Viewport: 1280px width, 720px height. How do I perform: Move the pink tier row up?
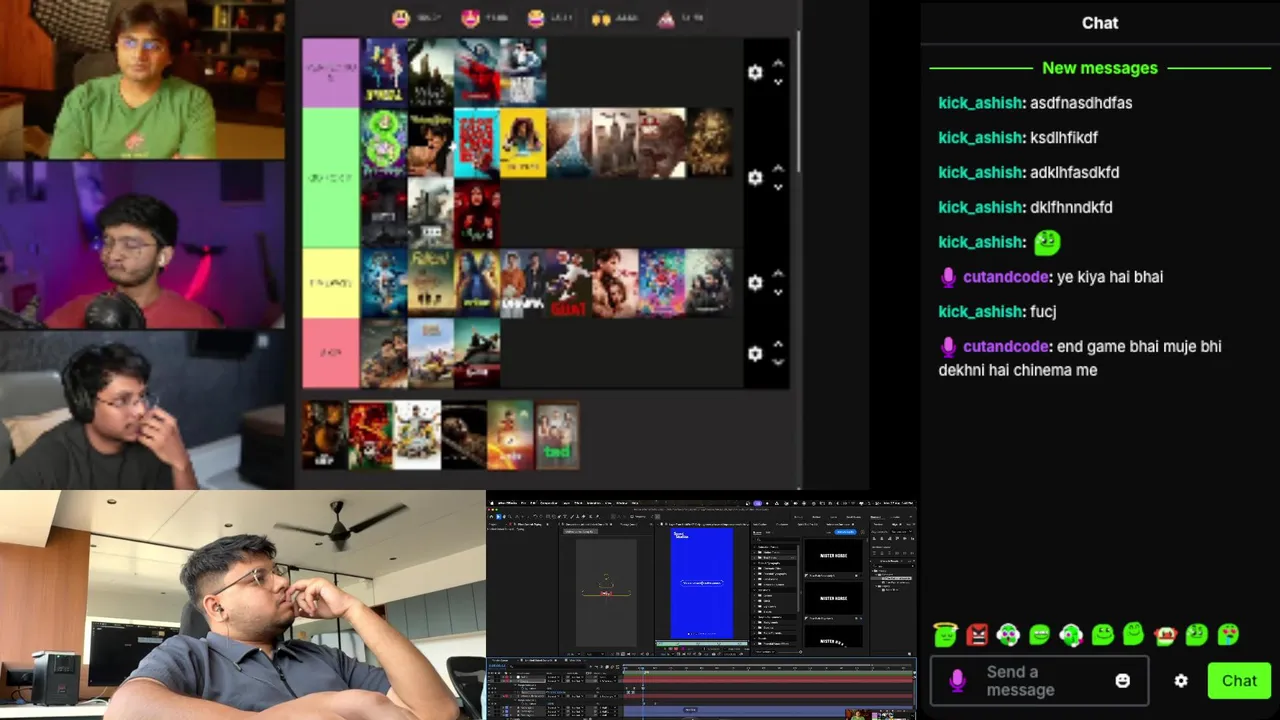(x=778, y=344)
